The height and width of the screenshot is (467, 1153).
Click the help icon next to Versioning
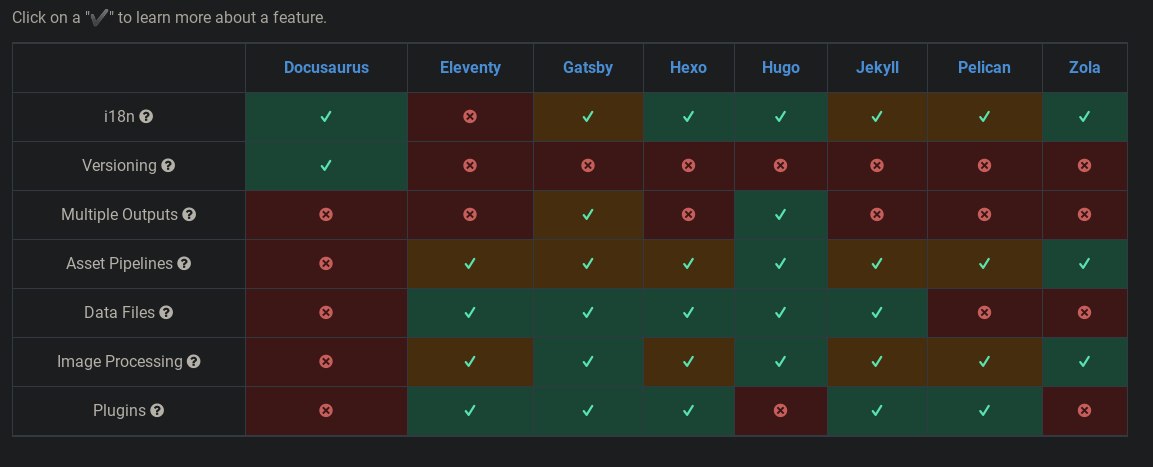pyautogui.click(x=168, y=165)
